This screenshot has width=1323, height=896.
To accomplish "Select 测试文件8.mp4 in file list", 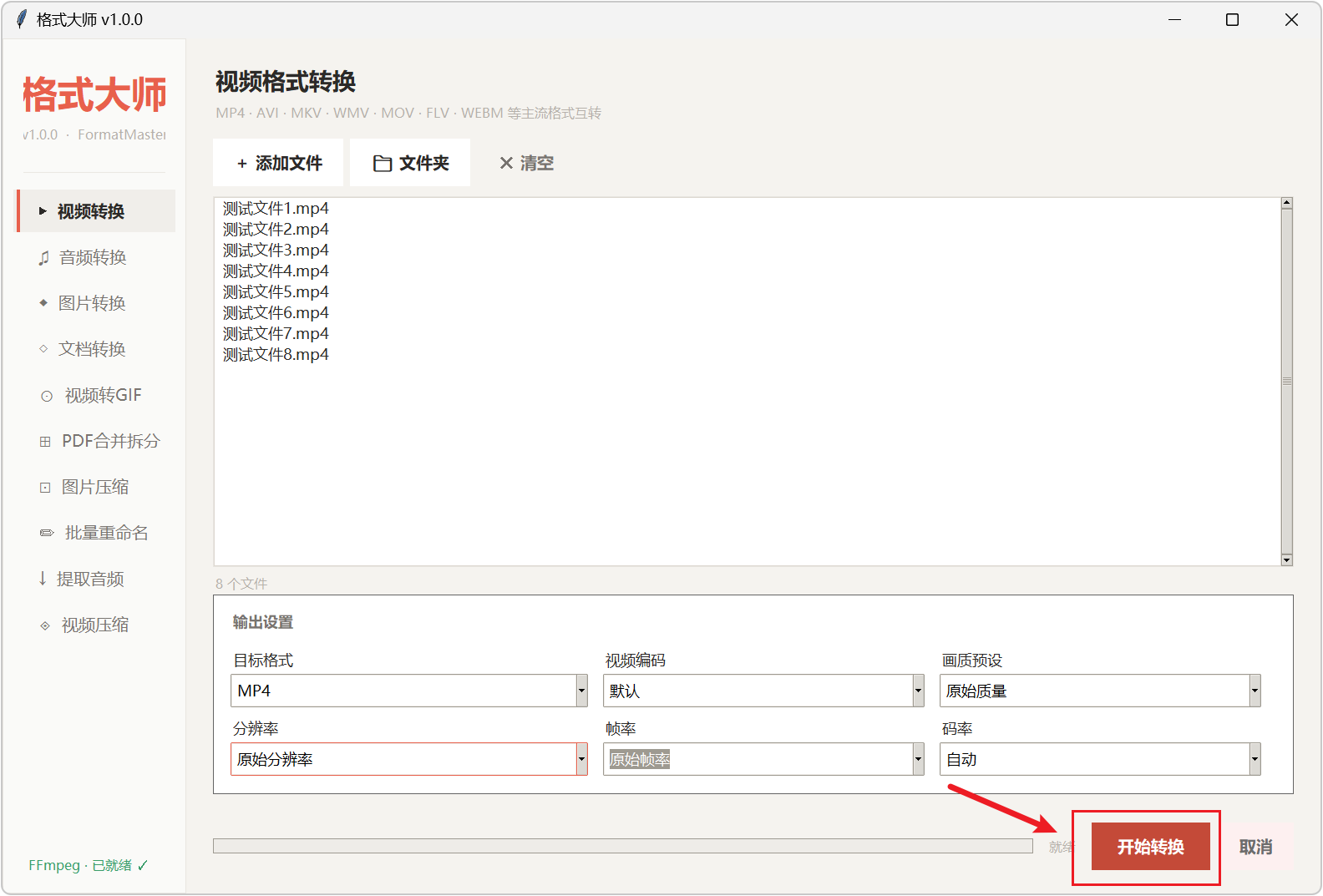I will [x=276, y=354].
